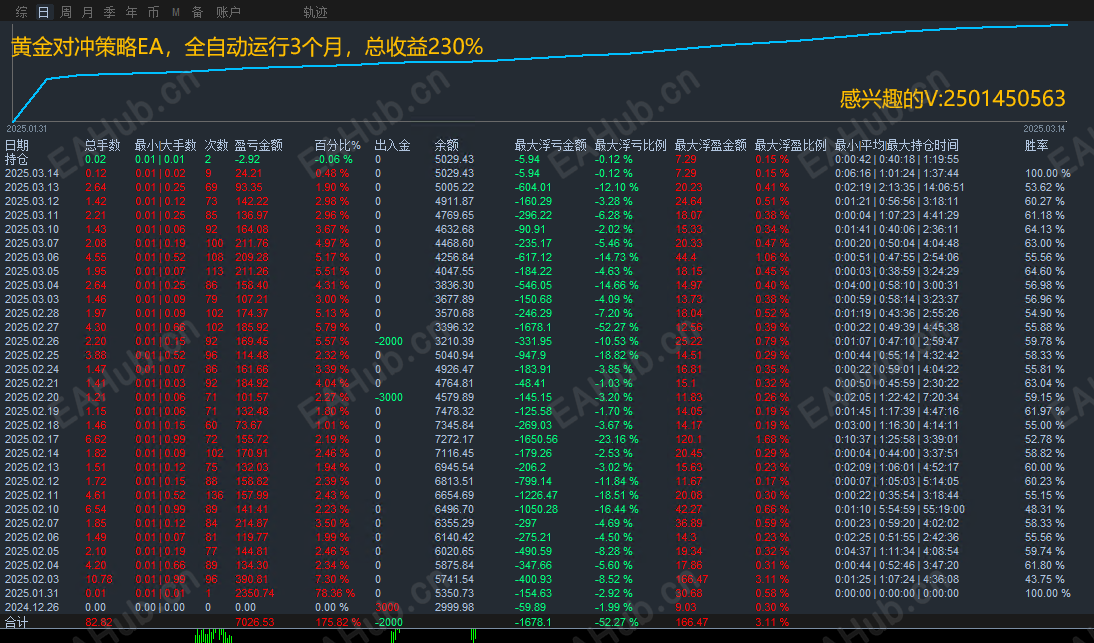Click the 盈亏金额 column header

pos(259,145)
